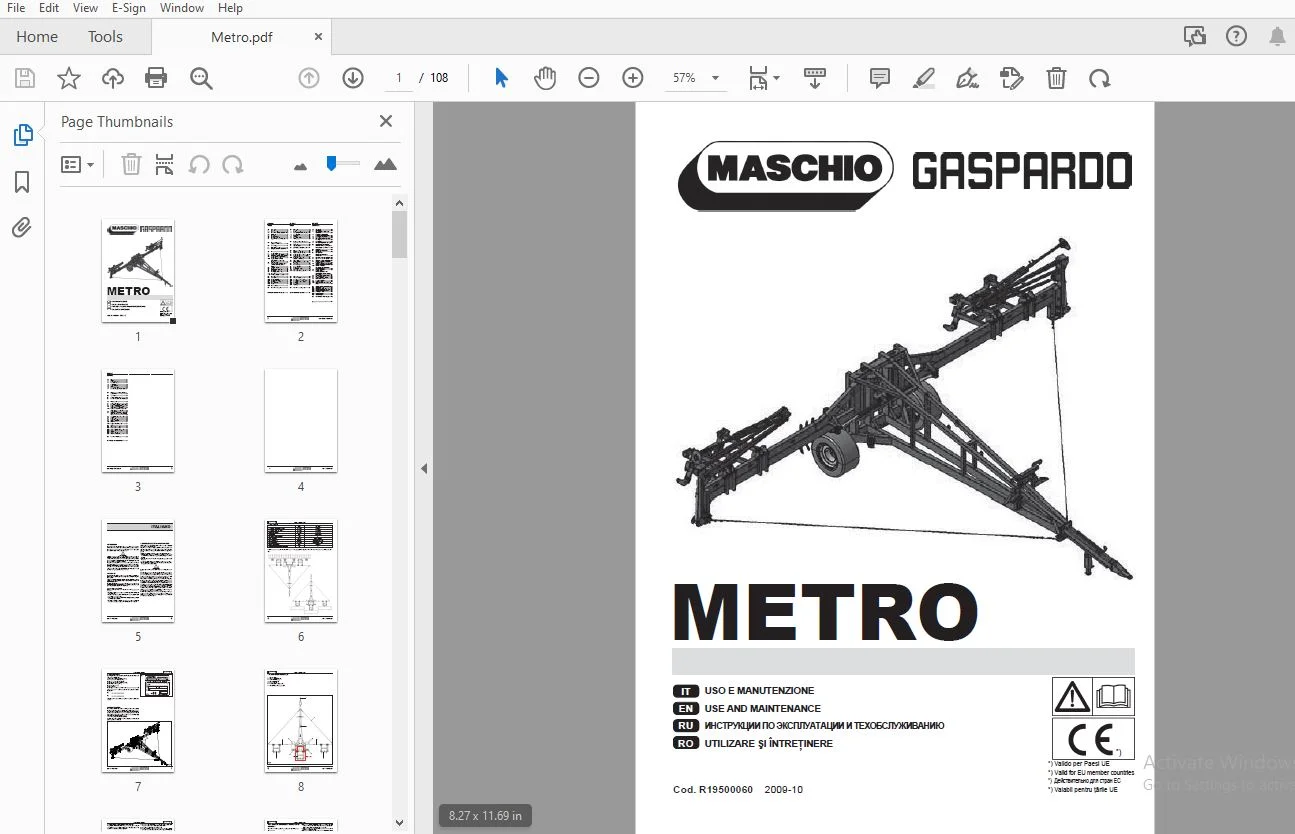Open the Edit menu

49,8
